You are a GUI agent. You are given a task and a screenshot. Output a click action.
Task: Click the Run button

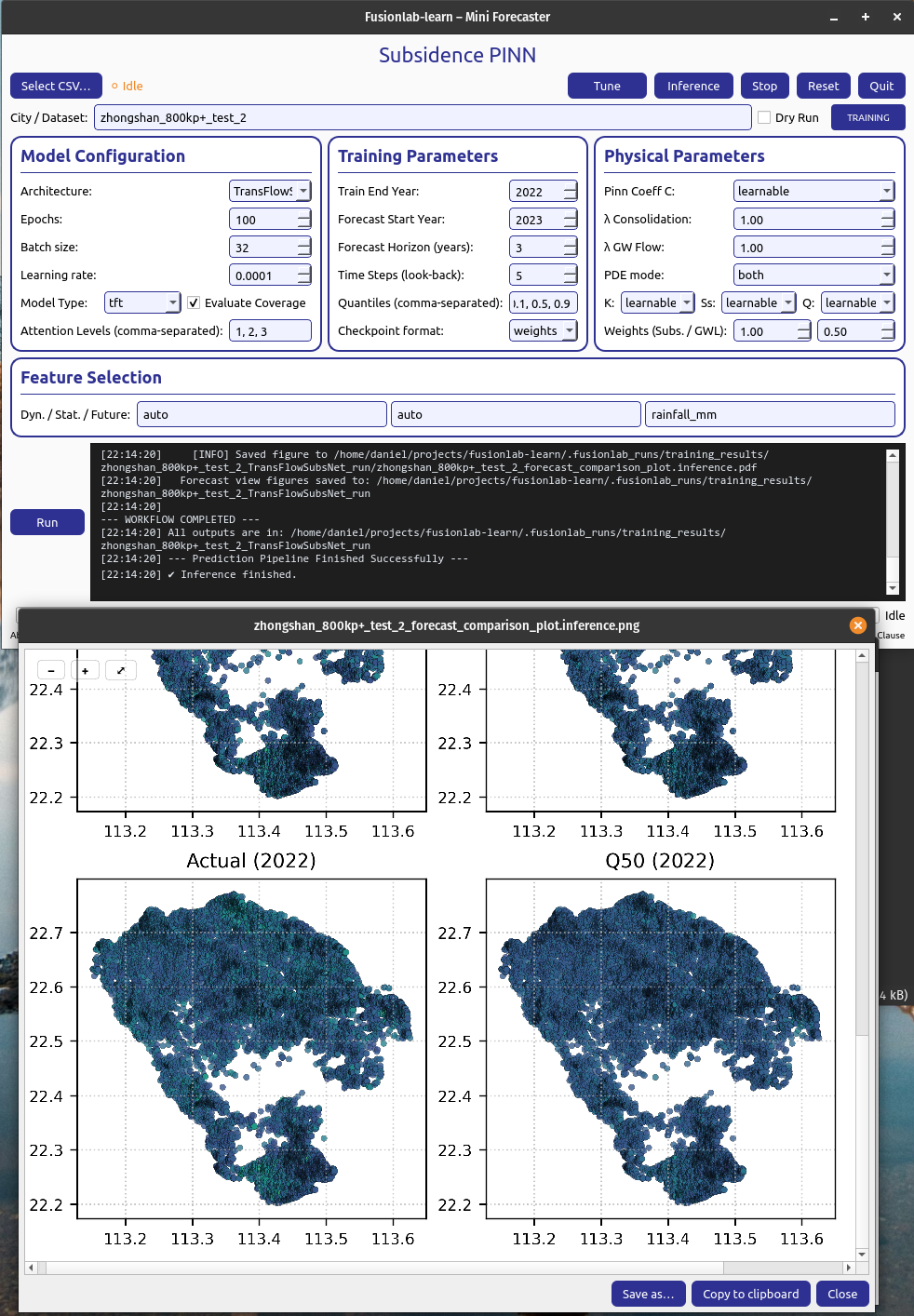click(47, 522)
